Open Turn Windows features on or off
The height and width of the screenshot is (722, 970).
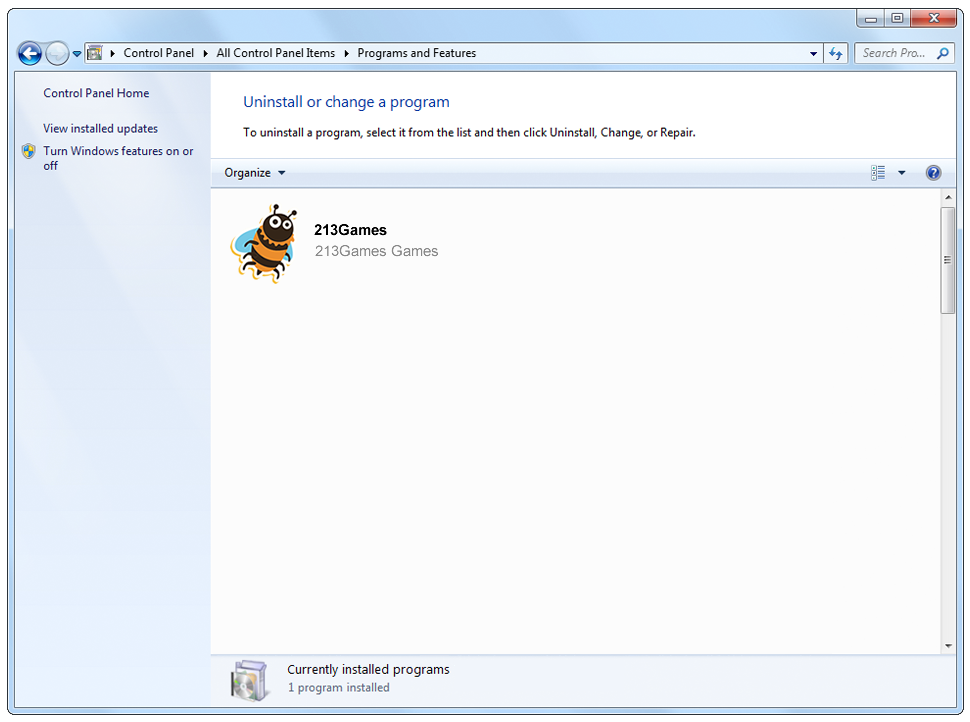pos(118,158)
